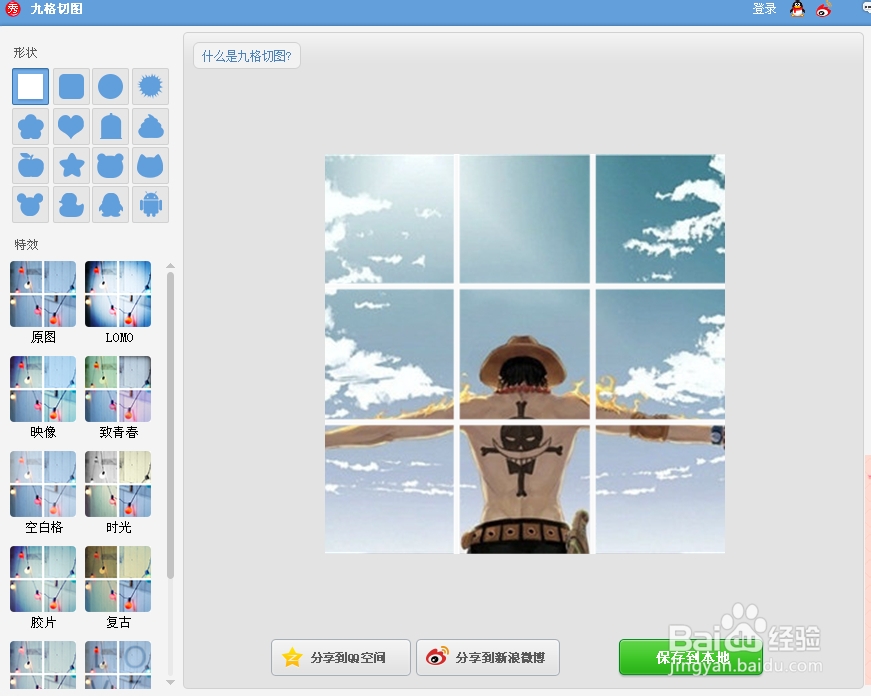Choose the circle shape

(111, 87)
